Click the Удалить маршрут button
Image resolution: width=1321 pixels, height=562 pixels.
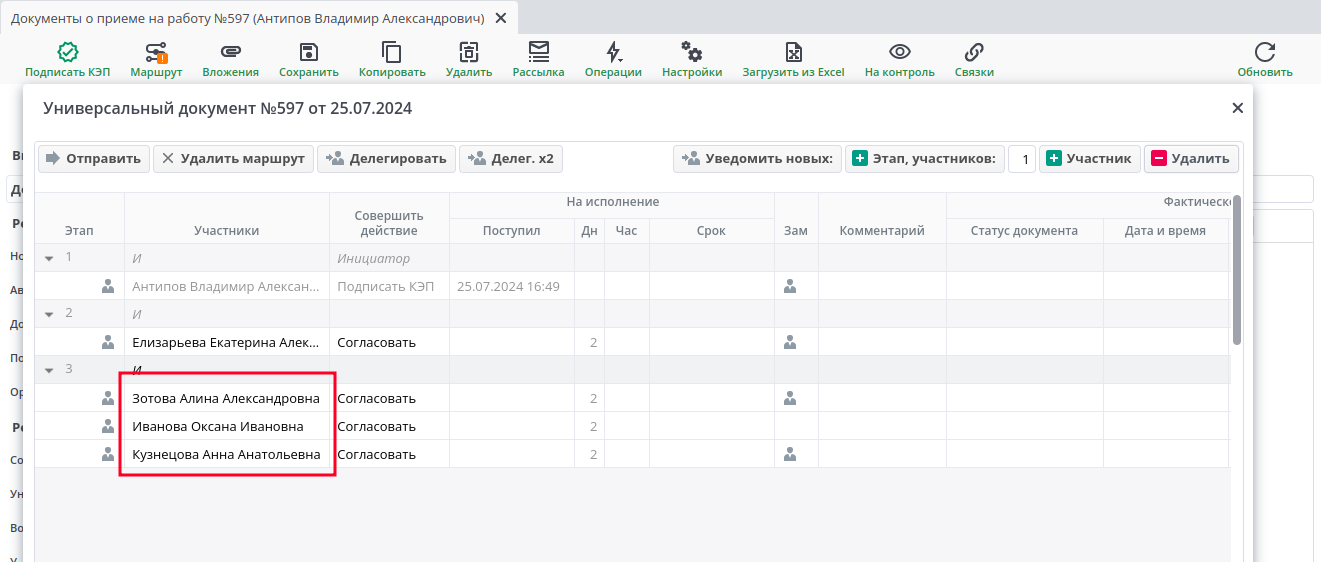(233, 158)
